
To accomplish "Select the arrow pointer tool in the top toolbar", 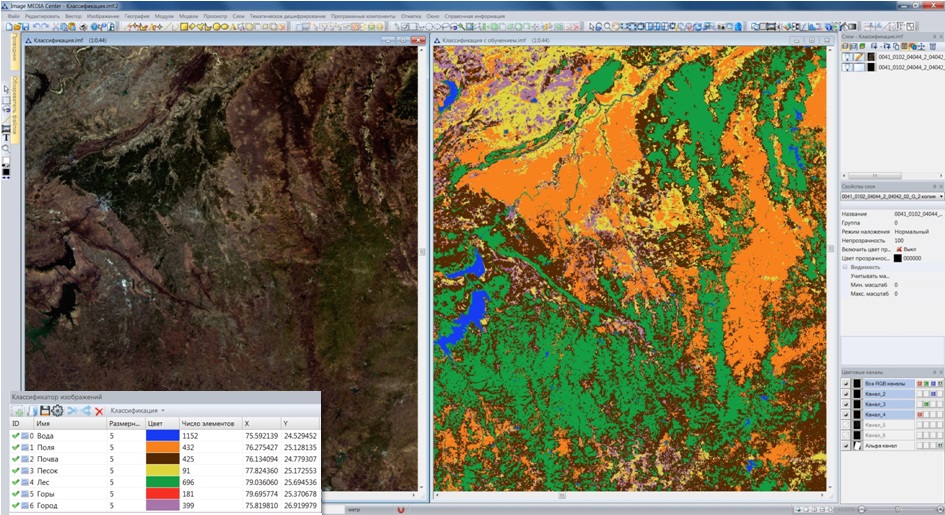I will (592, 27).
